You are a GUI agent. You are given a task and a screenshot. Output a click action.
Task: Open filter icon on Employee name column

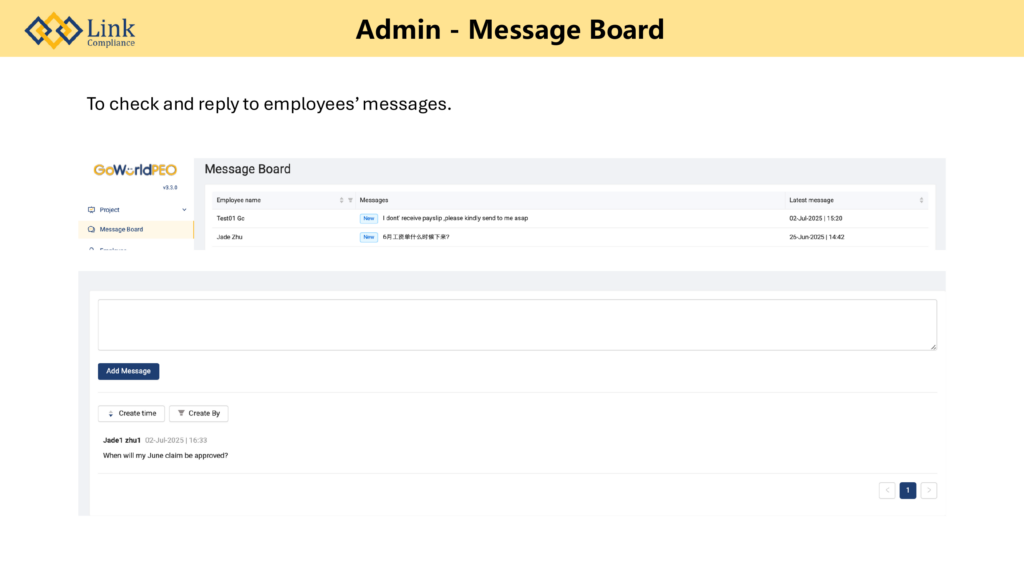350,200
